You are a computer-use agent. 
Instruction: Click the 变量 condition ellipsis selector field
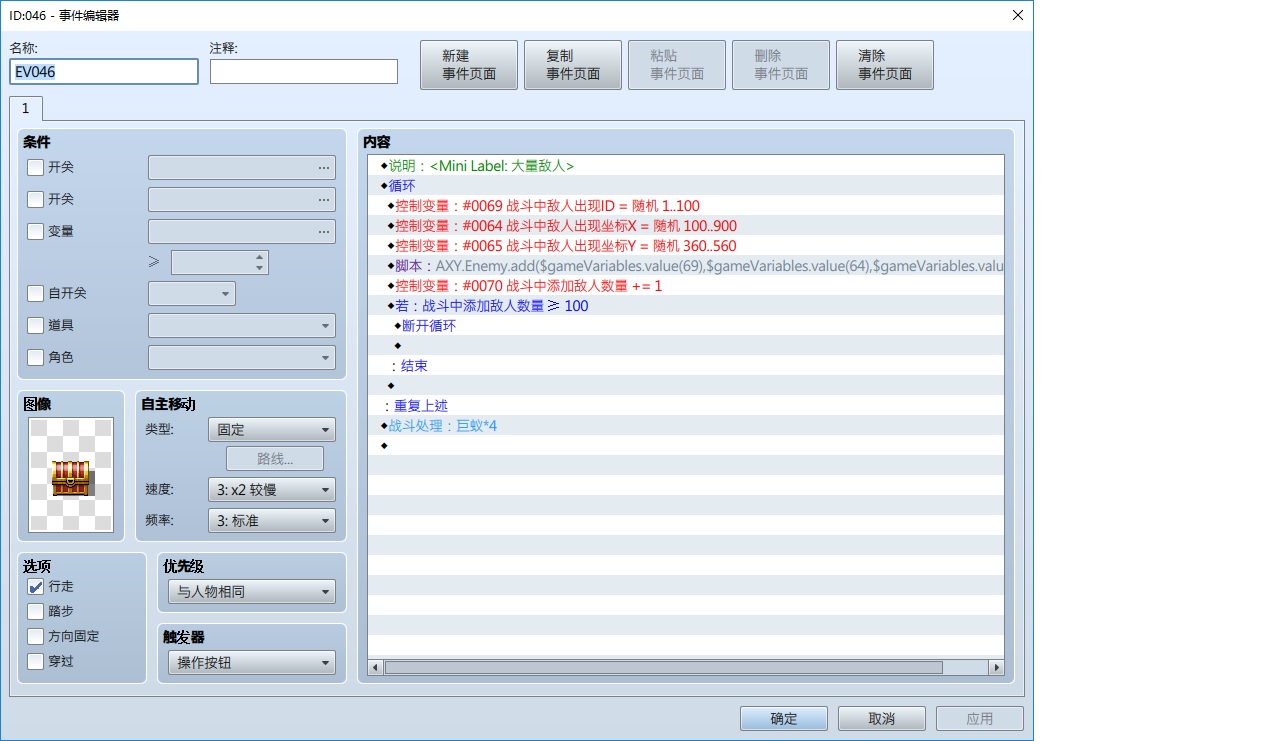click(242, 232)
